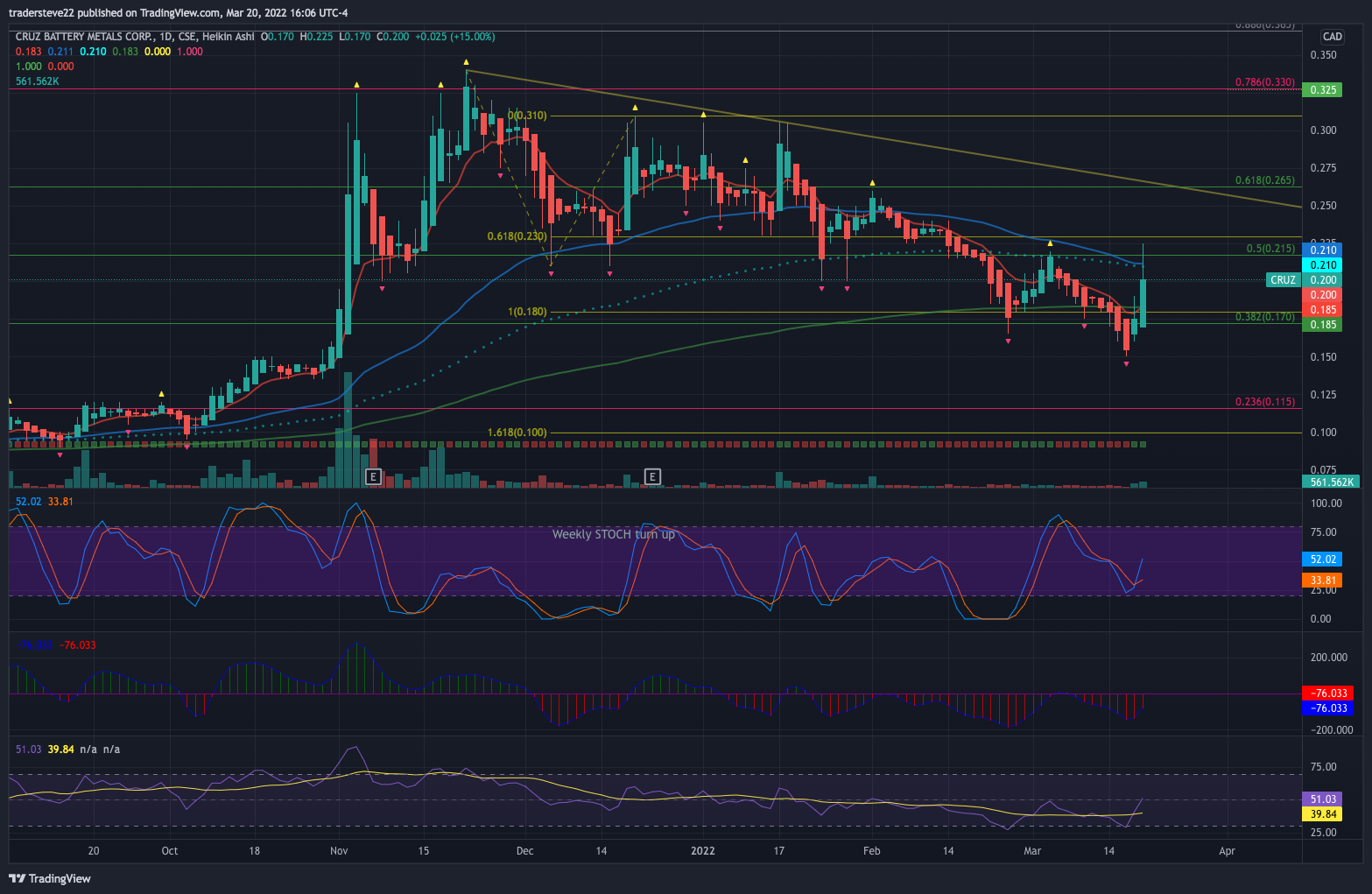The width and height of the screenshot is (1372, 894).
Task: Click the purple 51.03 RSI axis label
Action: 1323,799
